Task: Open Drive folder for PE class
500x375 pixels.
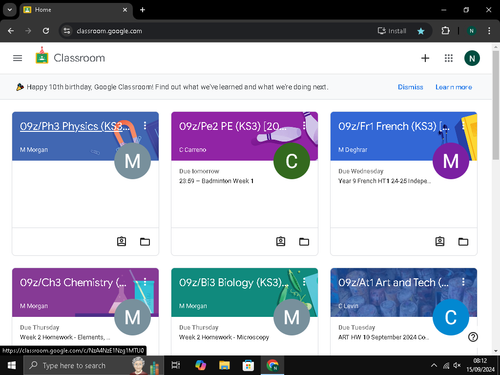Action: click(304, 241)
